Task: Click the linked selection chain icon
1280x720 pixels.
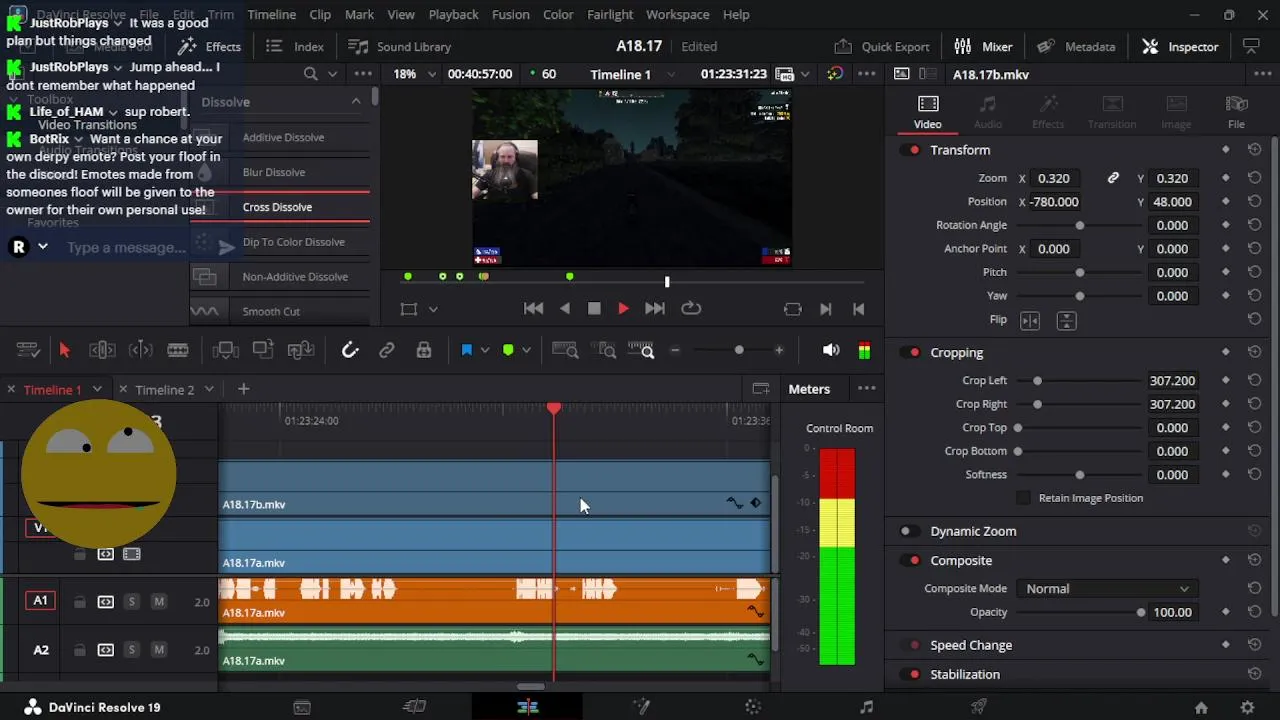Action: click(x=386, y=350)
